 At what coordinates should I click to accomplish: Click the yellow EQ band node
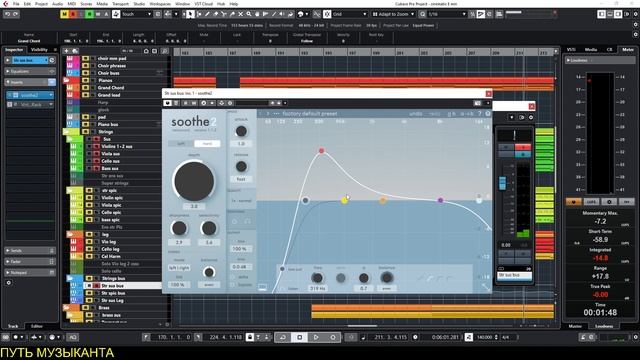pyautogui.click(x=344, y=200)
